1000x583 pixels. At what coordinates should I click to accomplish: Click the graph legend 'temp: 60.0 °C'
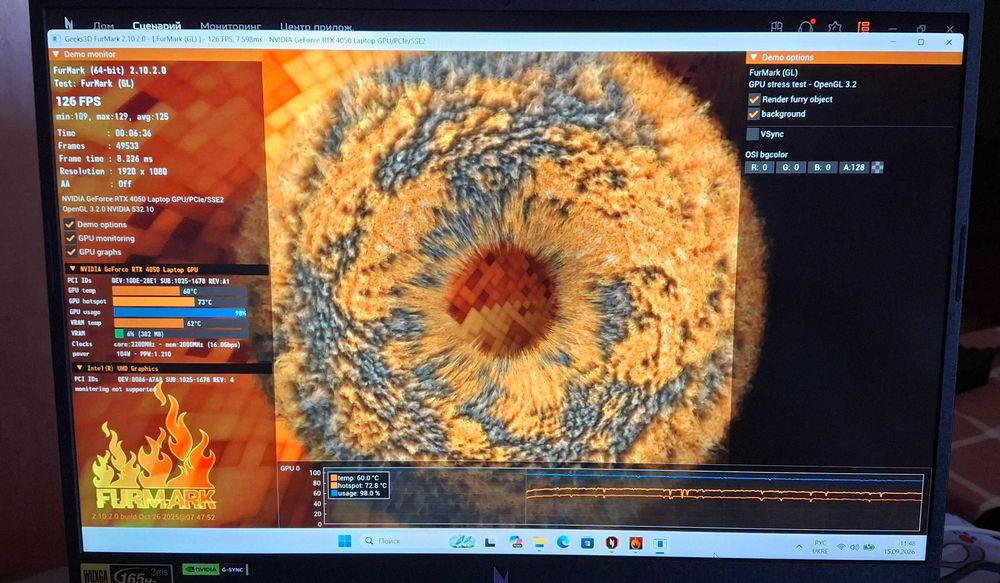point(355,477)
